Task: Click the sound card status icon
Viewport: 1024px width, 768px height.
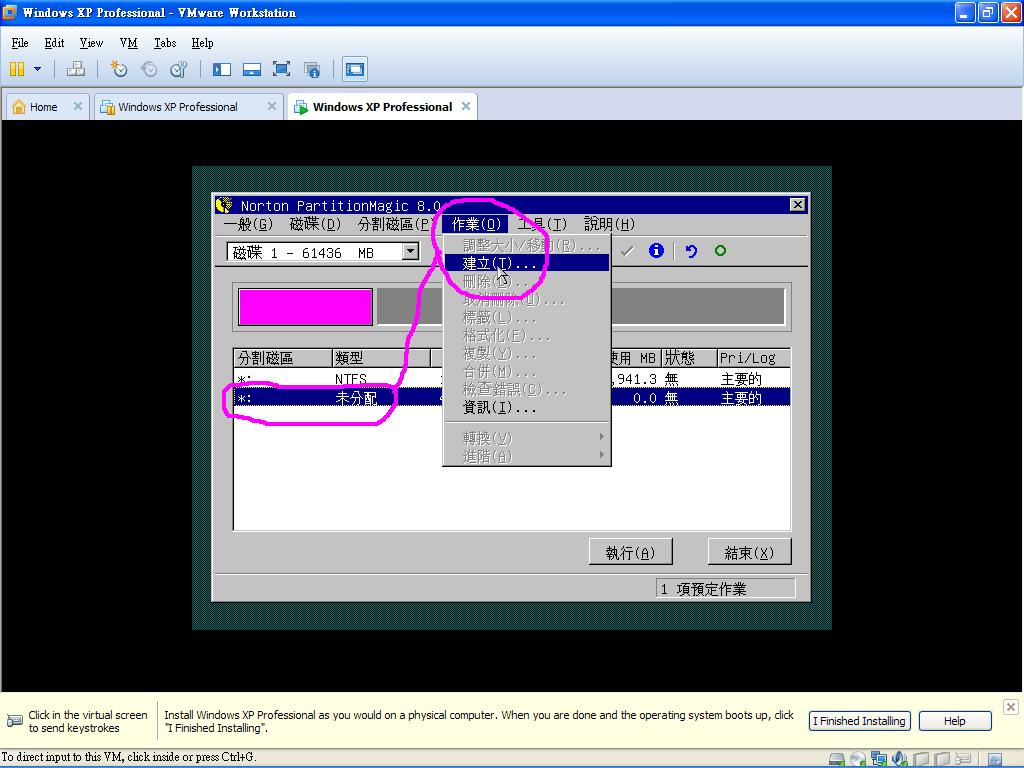Action: click(900, 758)
